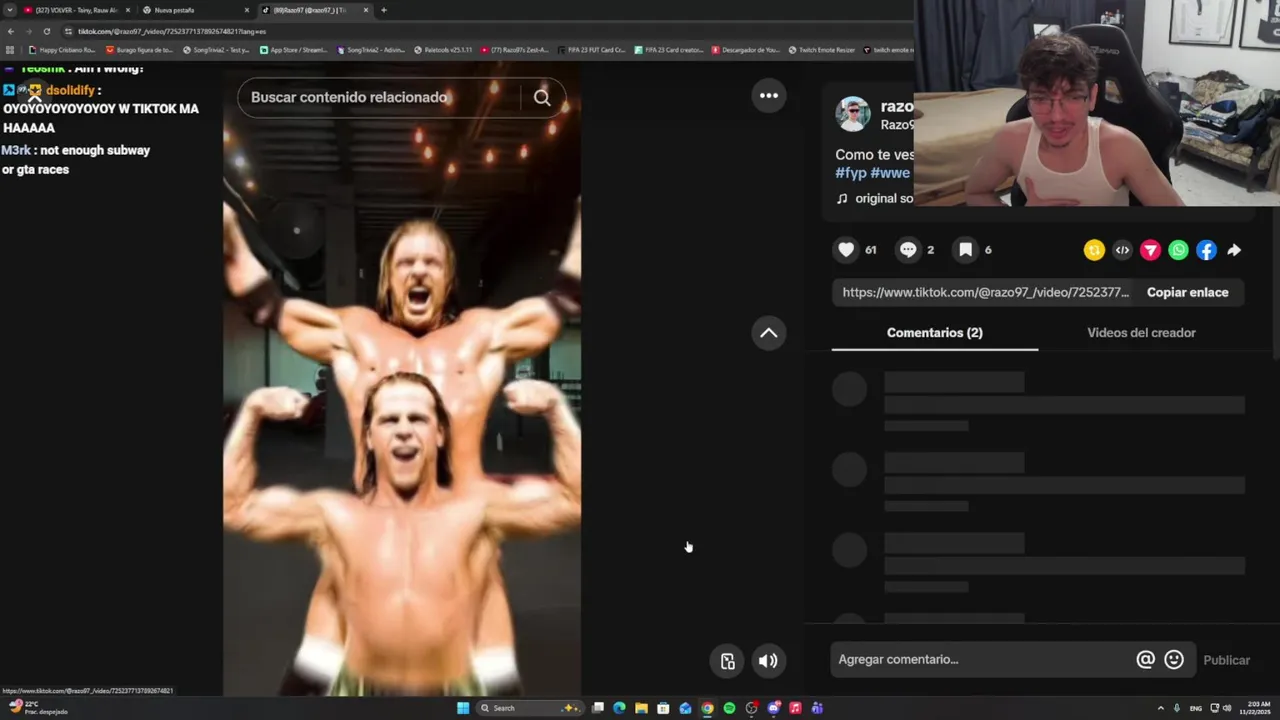Click the 'original so...' music note link
Image resolution: width=1280 pixels, height=720 pixels.
[x=875, y=198]
